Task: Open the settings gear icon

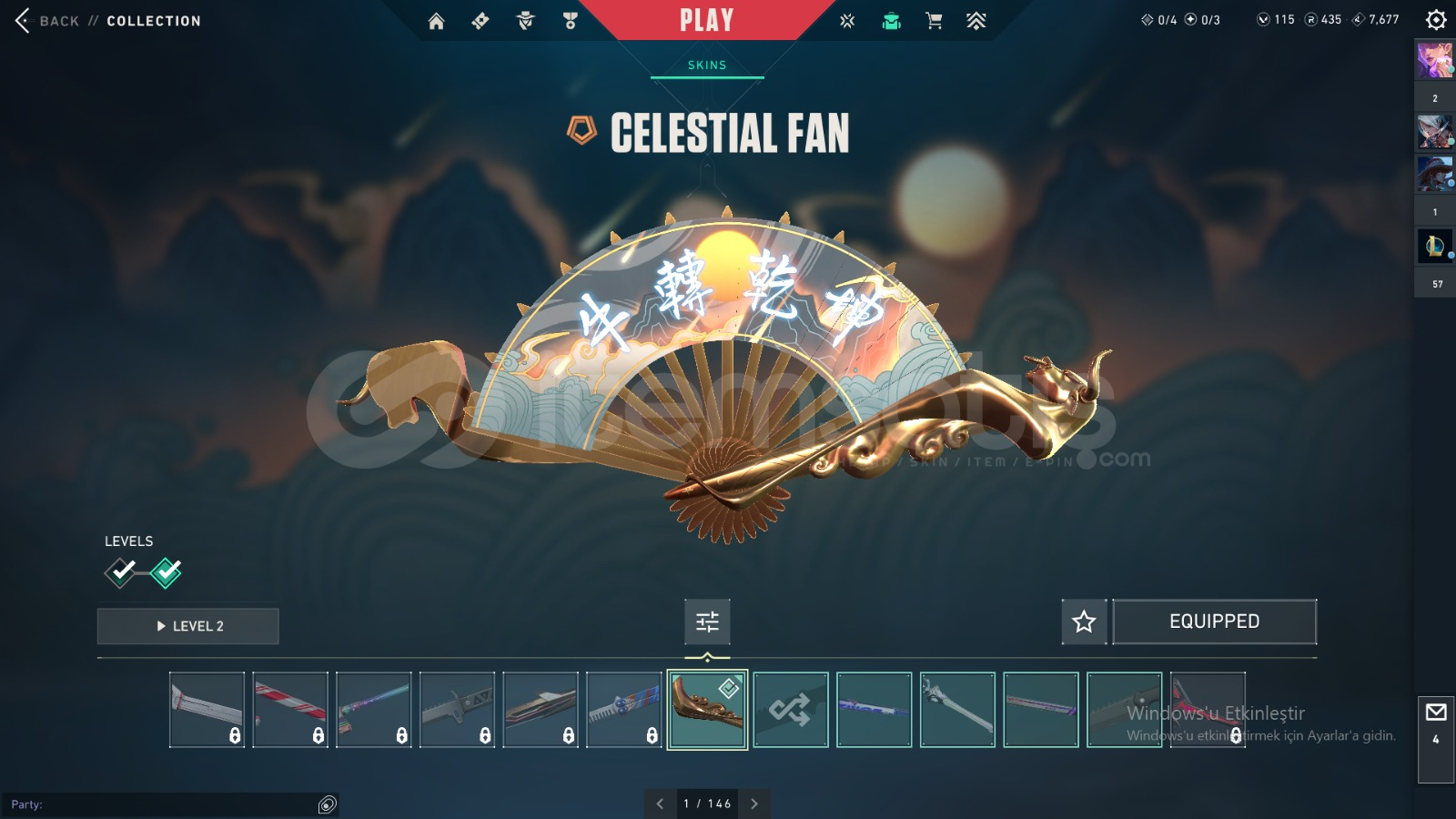Action: (x=1436, y=20)
